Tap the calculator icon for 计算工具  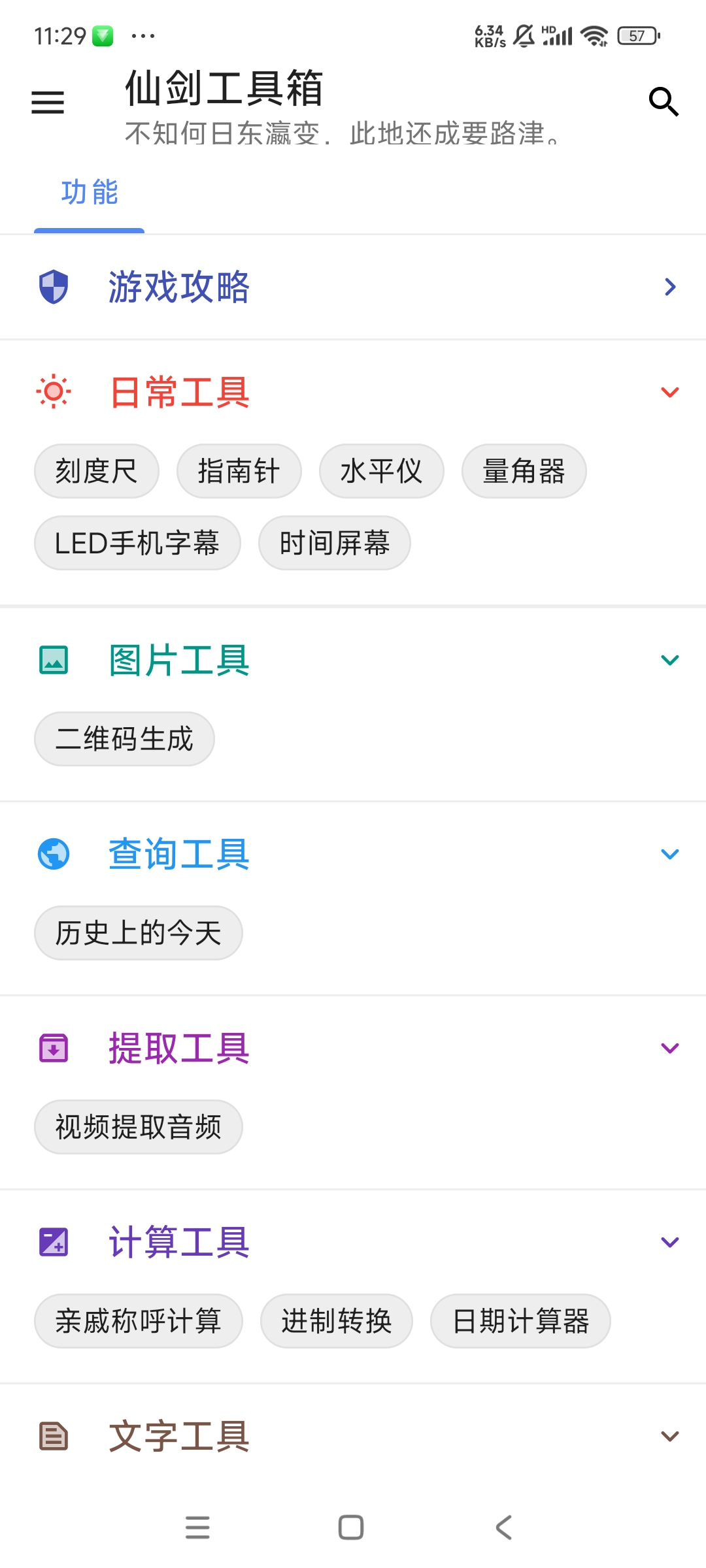(x=54, y=1242)
